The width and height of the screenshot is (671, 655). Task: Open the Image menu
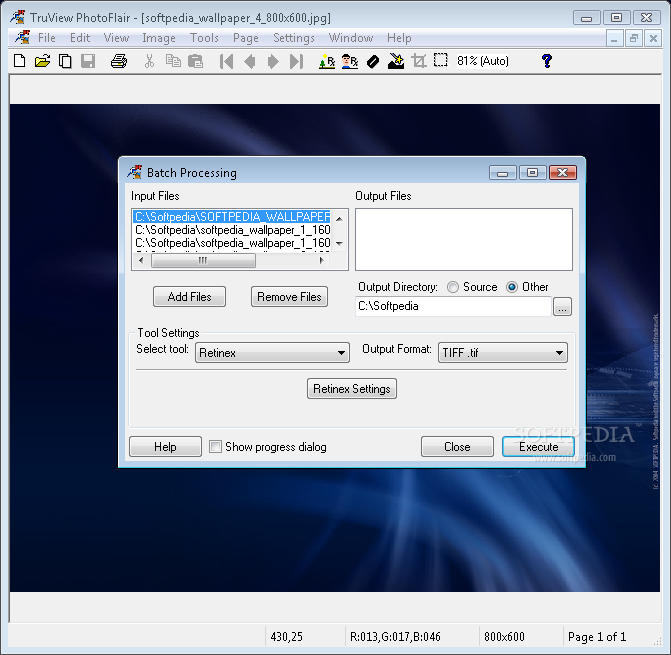coord(159,38)
